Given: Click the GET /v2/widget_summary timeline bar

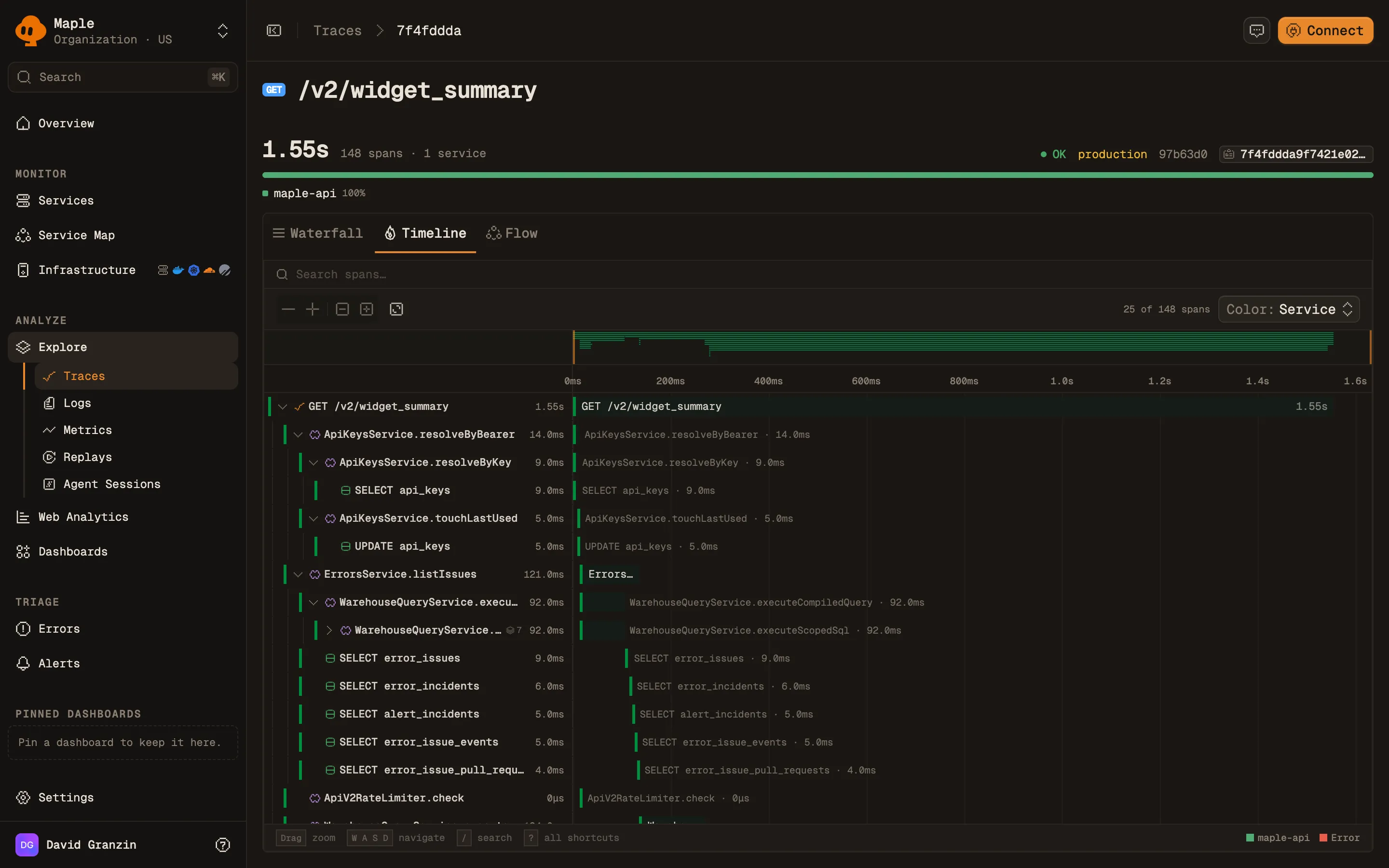Looking at the screenshot, I should (x=953, y=407).
